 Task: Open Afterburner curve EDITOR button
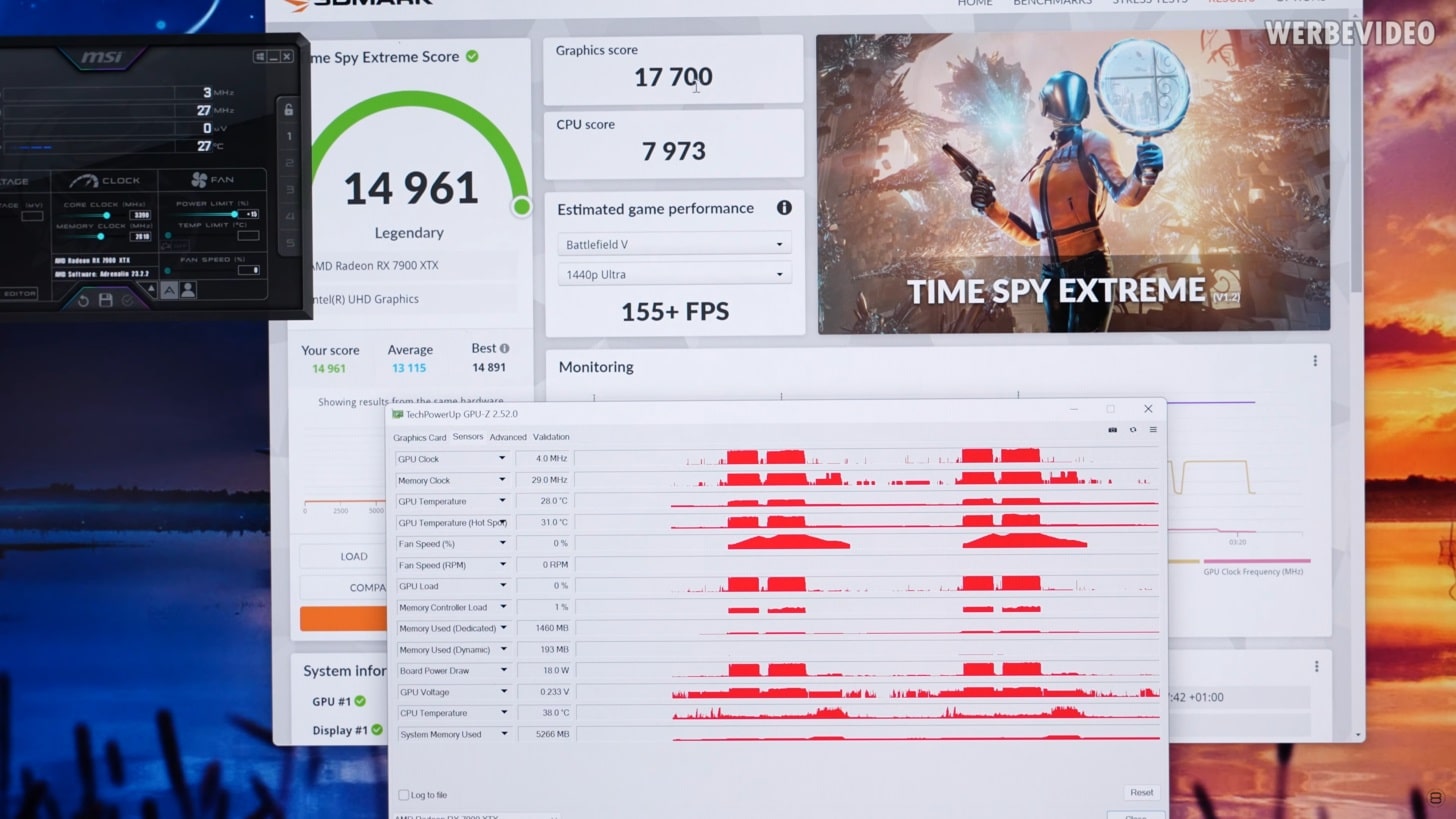pyautogui.click(x=20, y=293)
